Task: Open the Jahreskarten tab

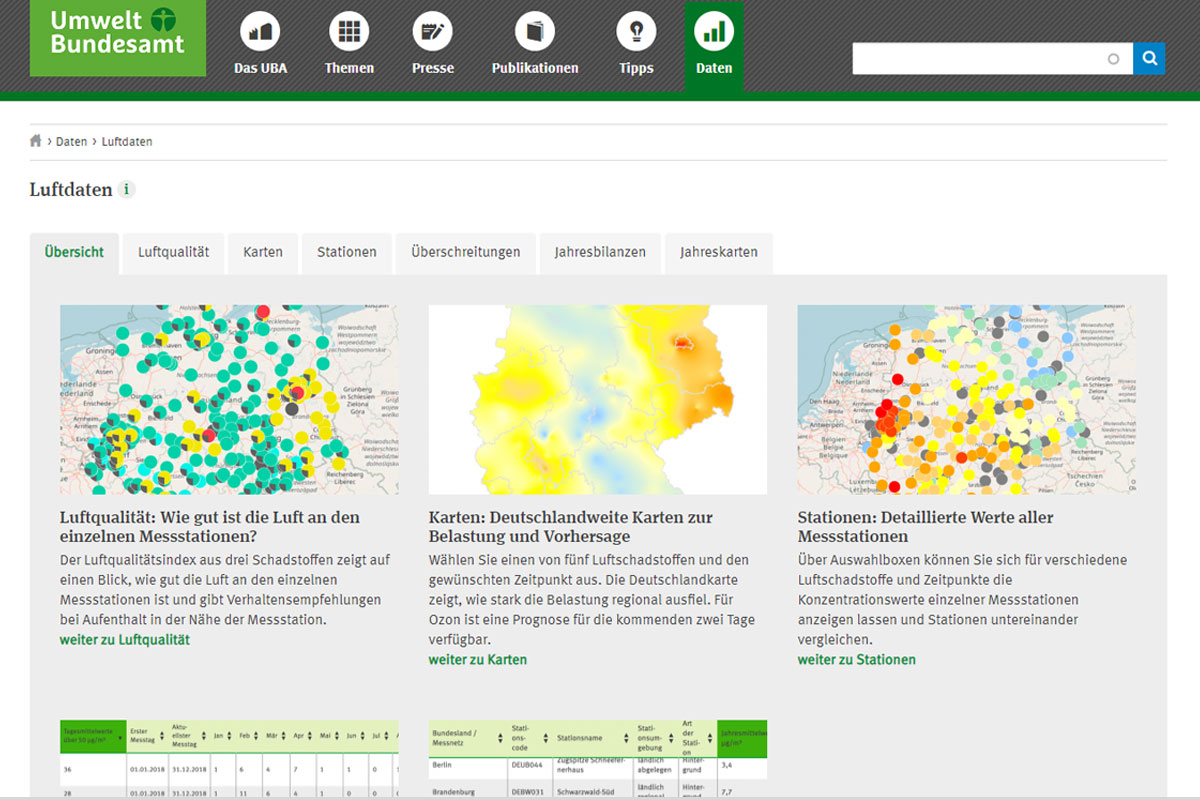Action: click(718, 252)
